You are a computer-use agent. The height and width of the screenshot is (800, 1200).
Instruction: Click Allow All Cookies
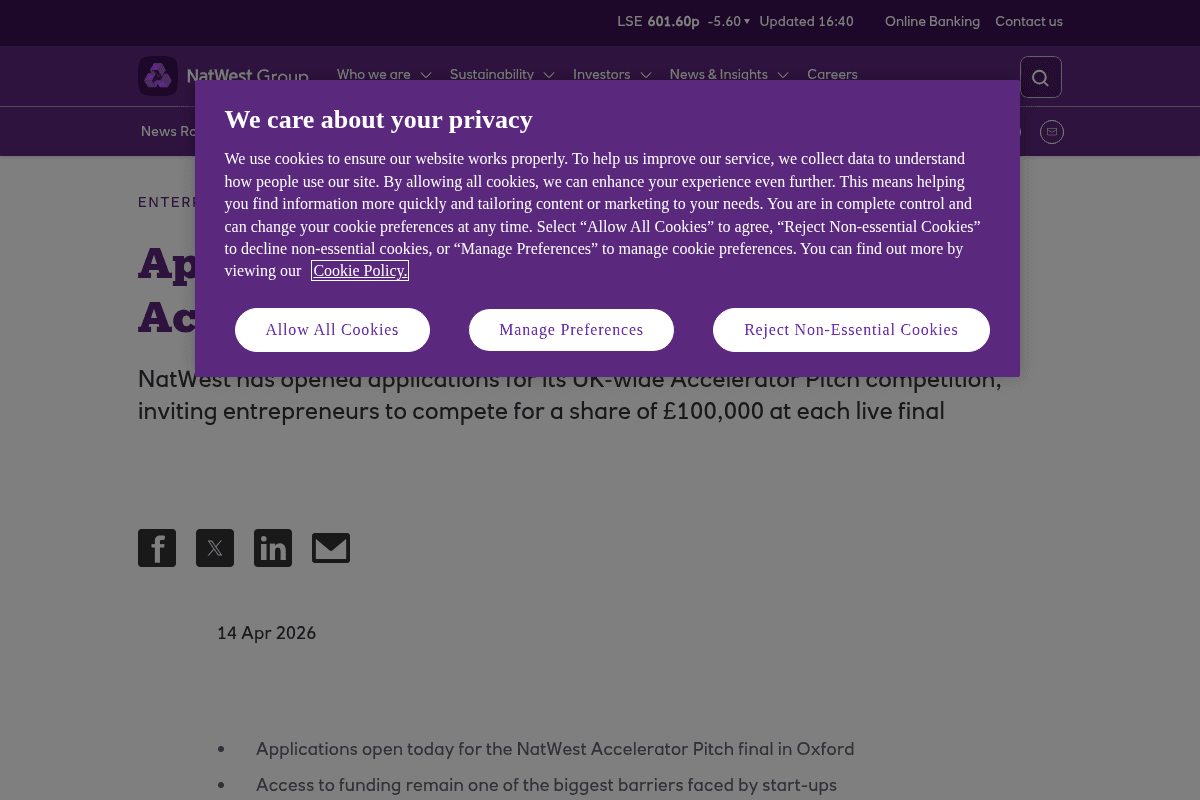click(x=332, y=329)
